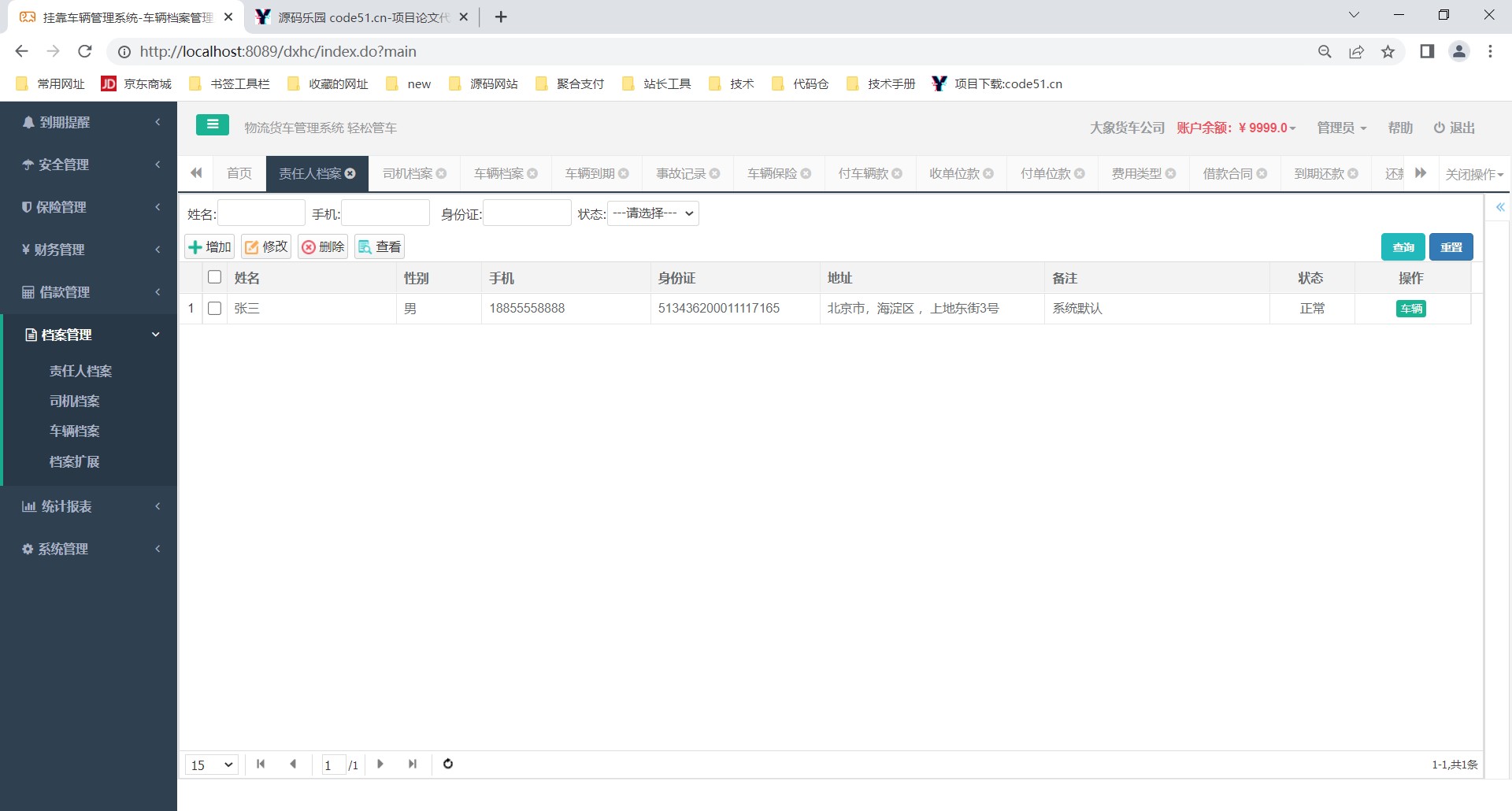Expand the 保险管理 sidebar menu

(89, 207)
